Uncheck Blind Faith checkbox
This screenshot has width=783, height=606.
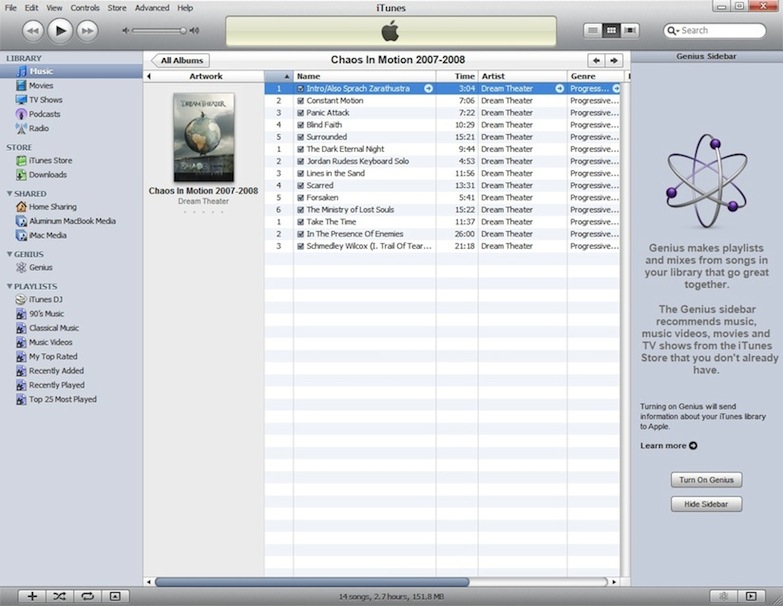(301, 125)
